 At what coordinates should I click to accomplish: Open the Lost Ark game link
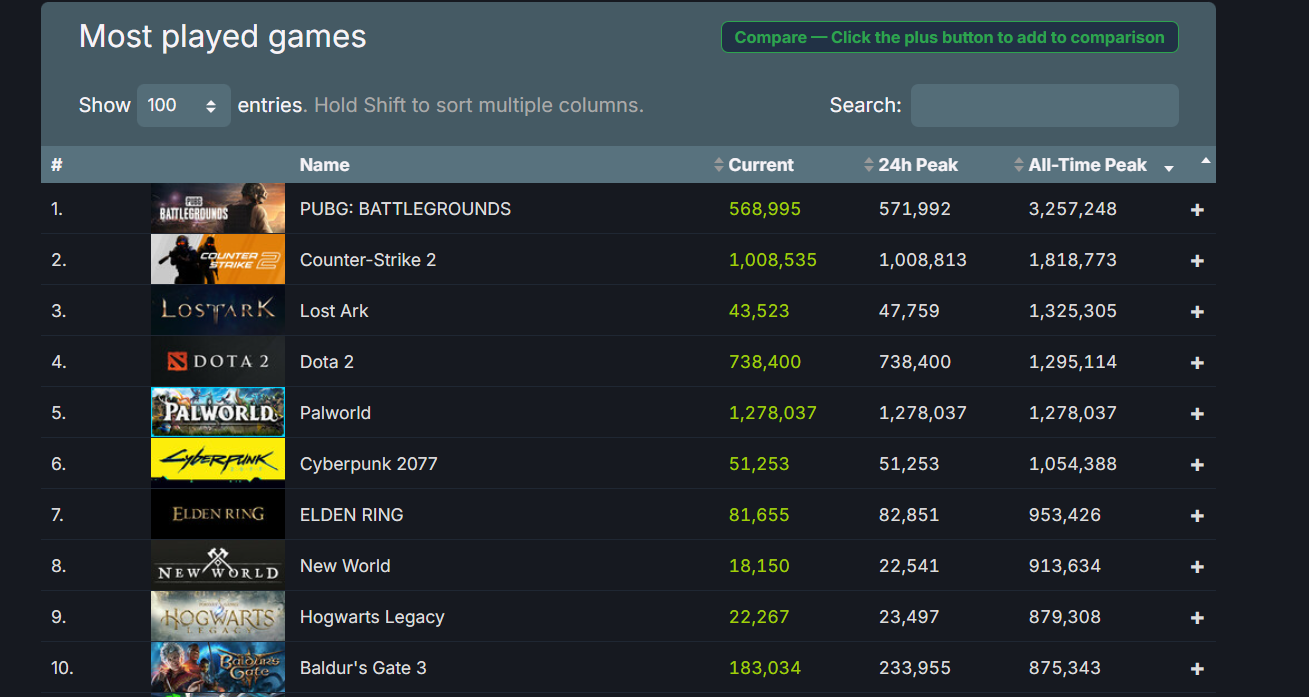point(334,311)
